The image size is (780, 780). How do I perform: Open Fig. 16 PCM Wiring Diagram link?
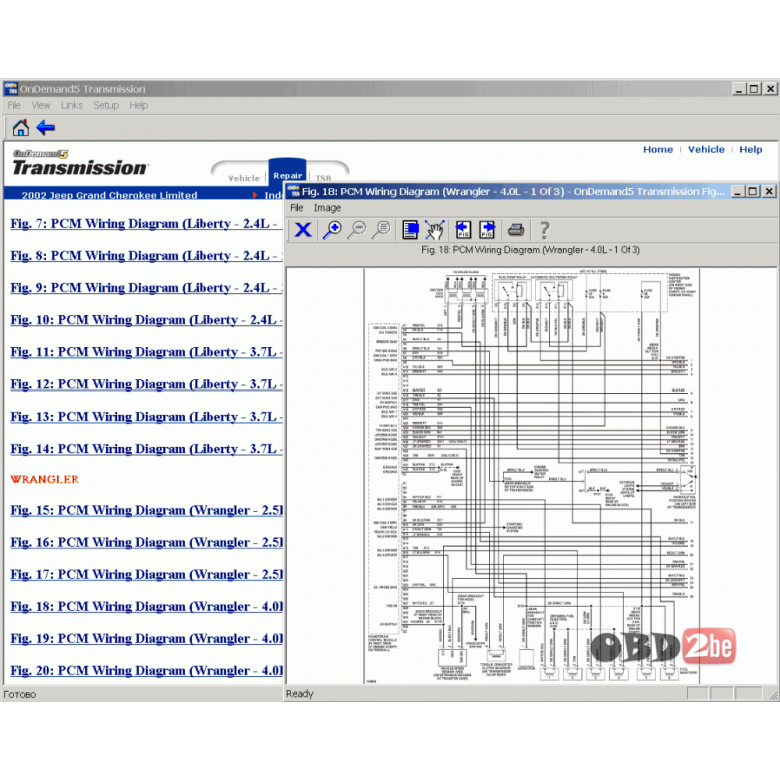click(146, 542)
